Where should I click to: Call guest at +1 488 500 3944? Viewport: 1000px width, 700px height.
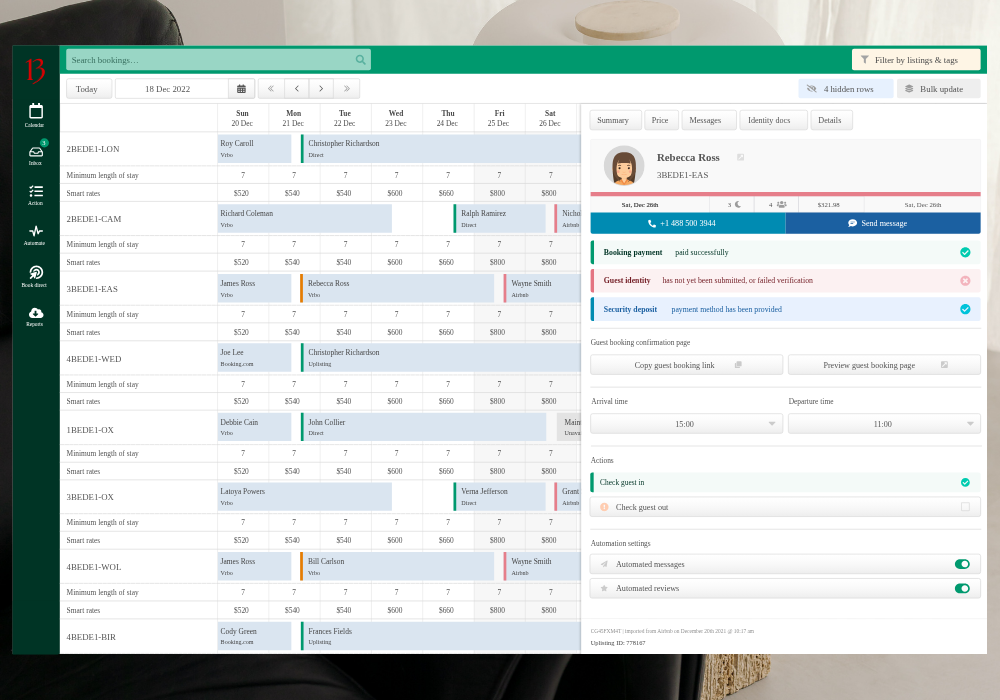tap(688, 223)
